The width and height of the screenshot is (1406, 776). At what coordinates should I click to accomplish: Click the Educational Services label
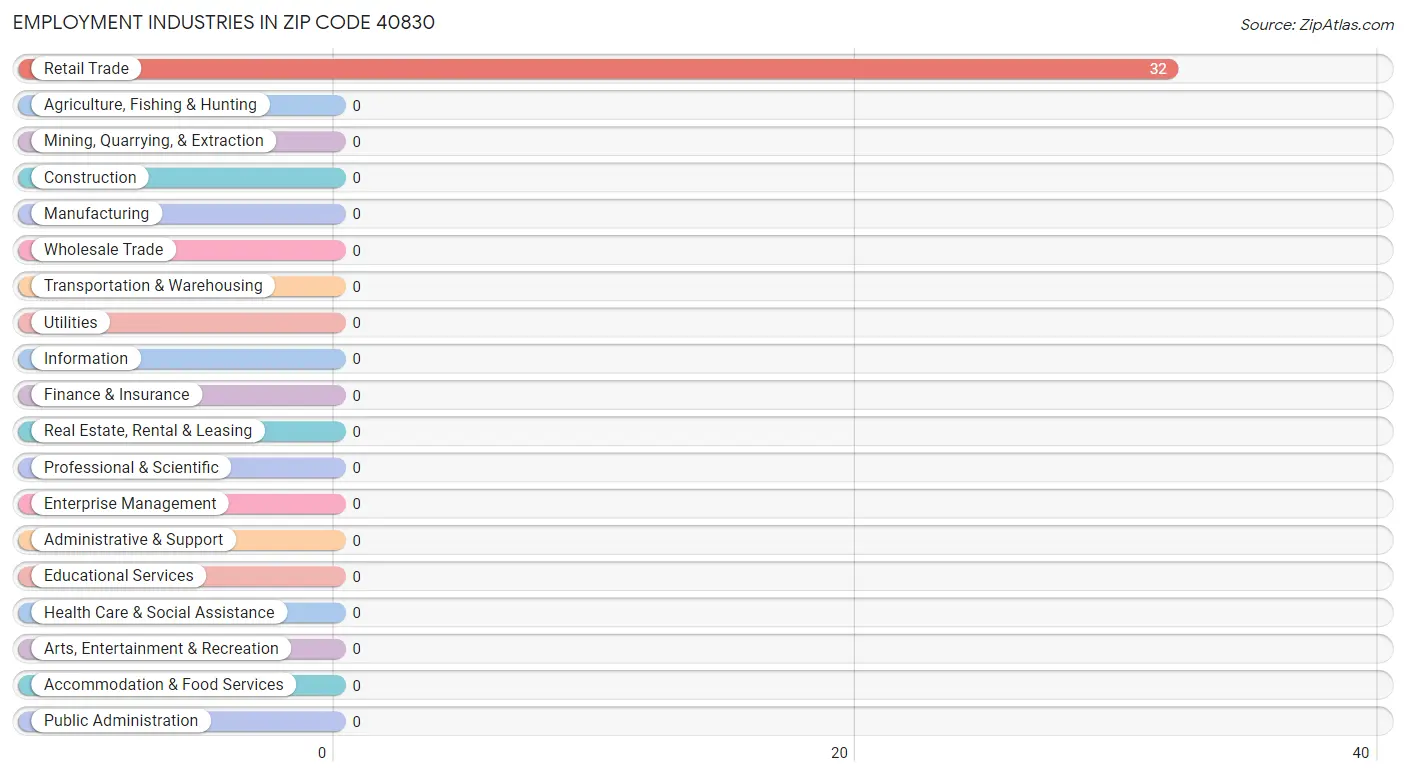pos(119,576)
